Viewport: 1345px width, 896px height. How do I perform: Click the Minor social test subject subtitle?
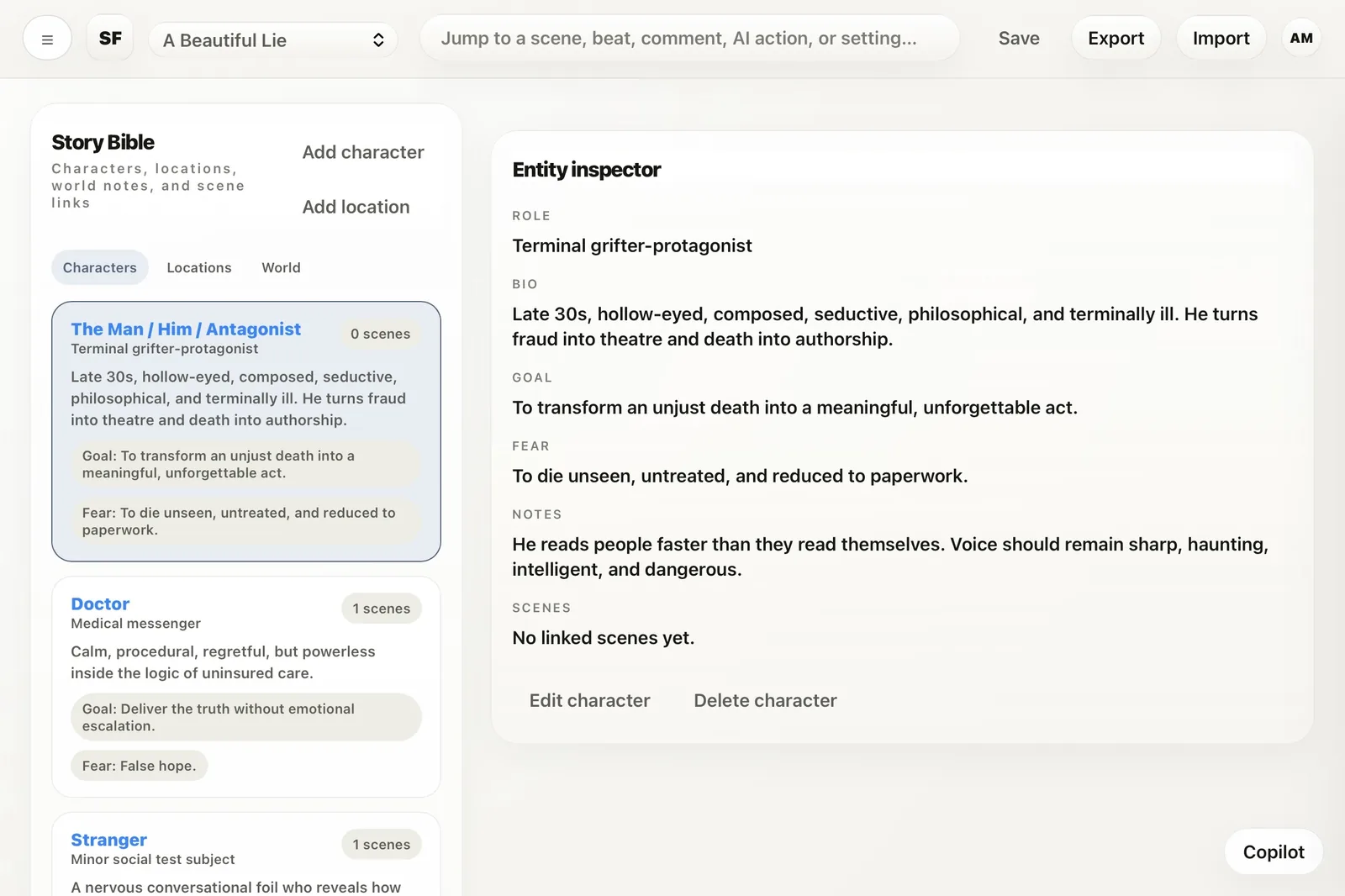pyautogui.click(x=153, y=860)
